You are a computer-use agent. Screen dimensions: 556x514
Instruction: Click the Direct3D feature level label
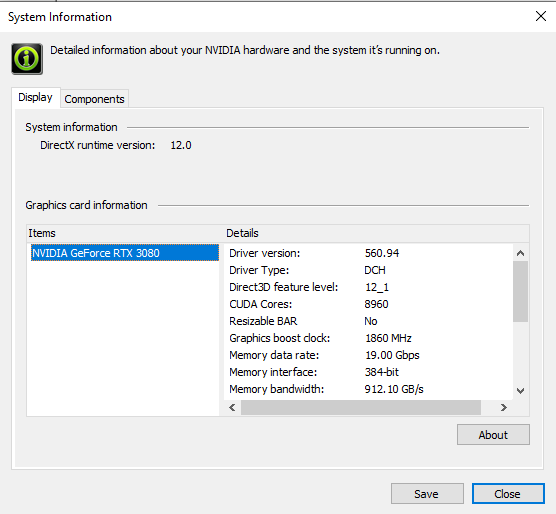[x=284, y=287]
